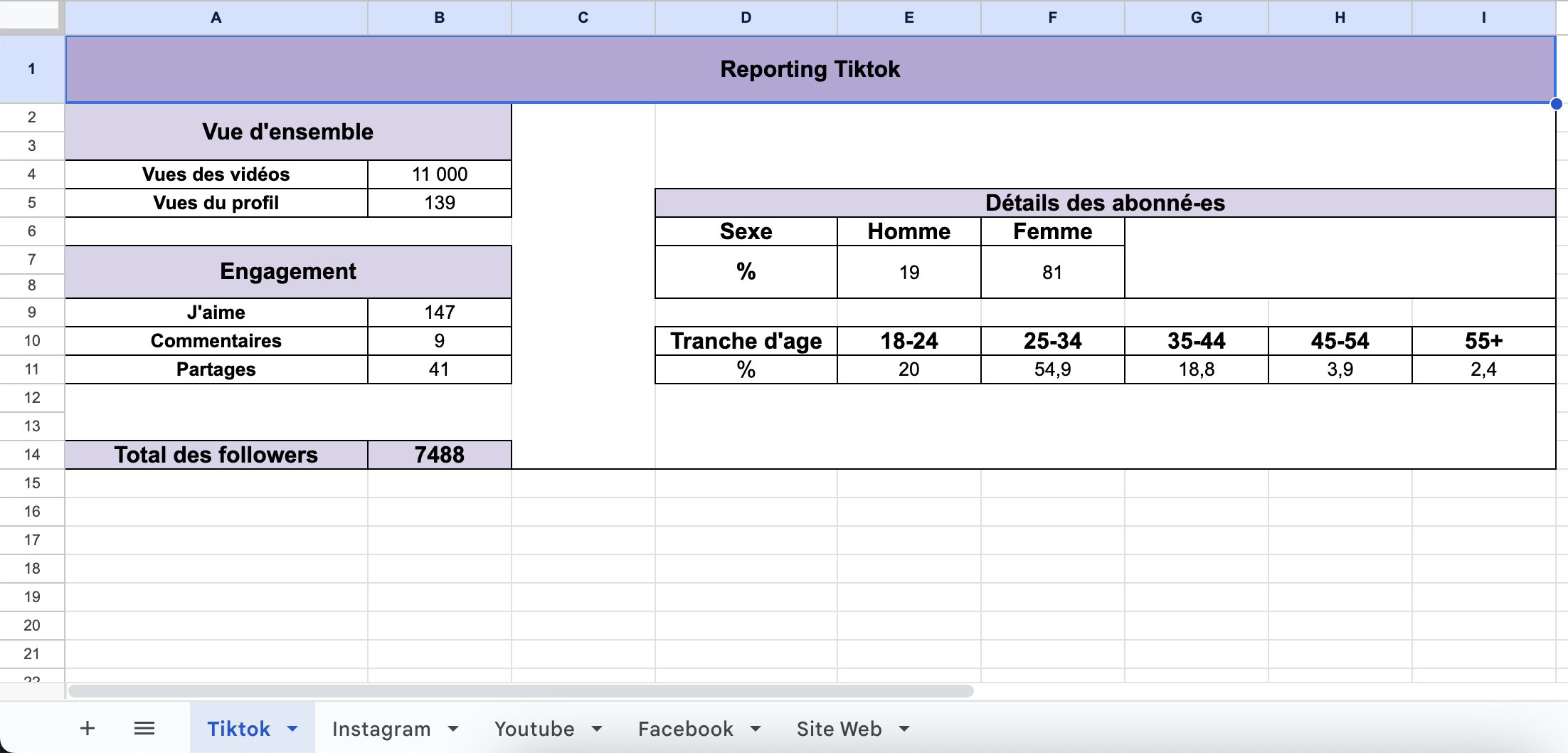Select the 41 value cell

tap(440, 369)
